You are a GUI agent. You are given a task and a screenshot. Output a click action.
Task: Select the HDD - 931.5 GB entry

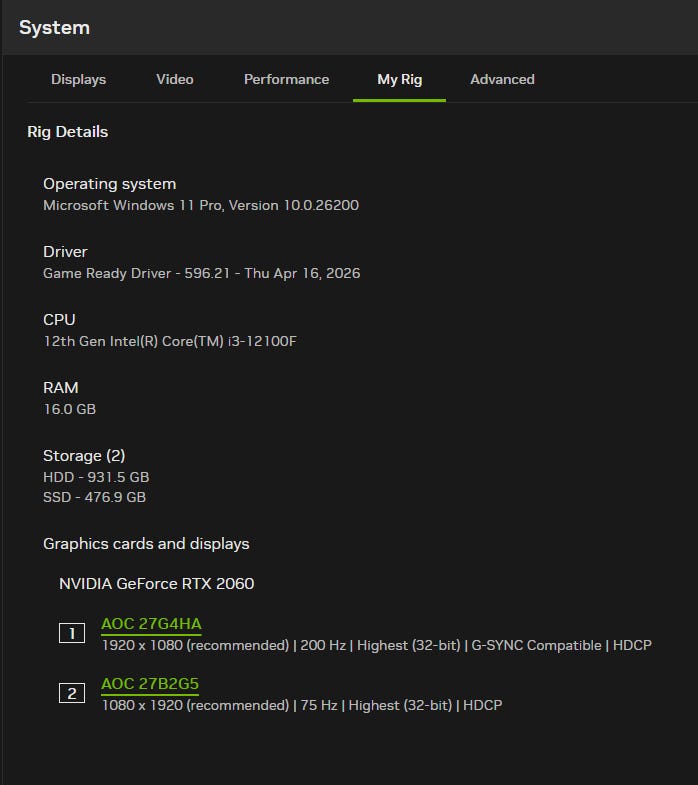pyautogui.click(x=96, y=477)
